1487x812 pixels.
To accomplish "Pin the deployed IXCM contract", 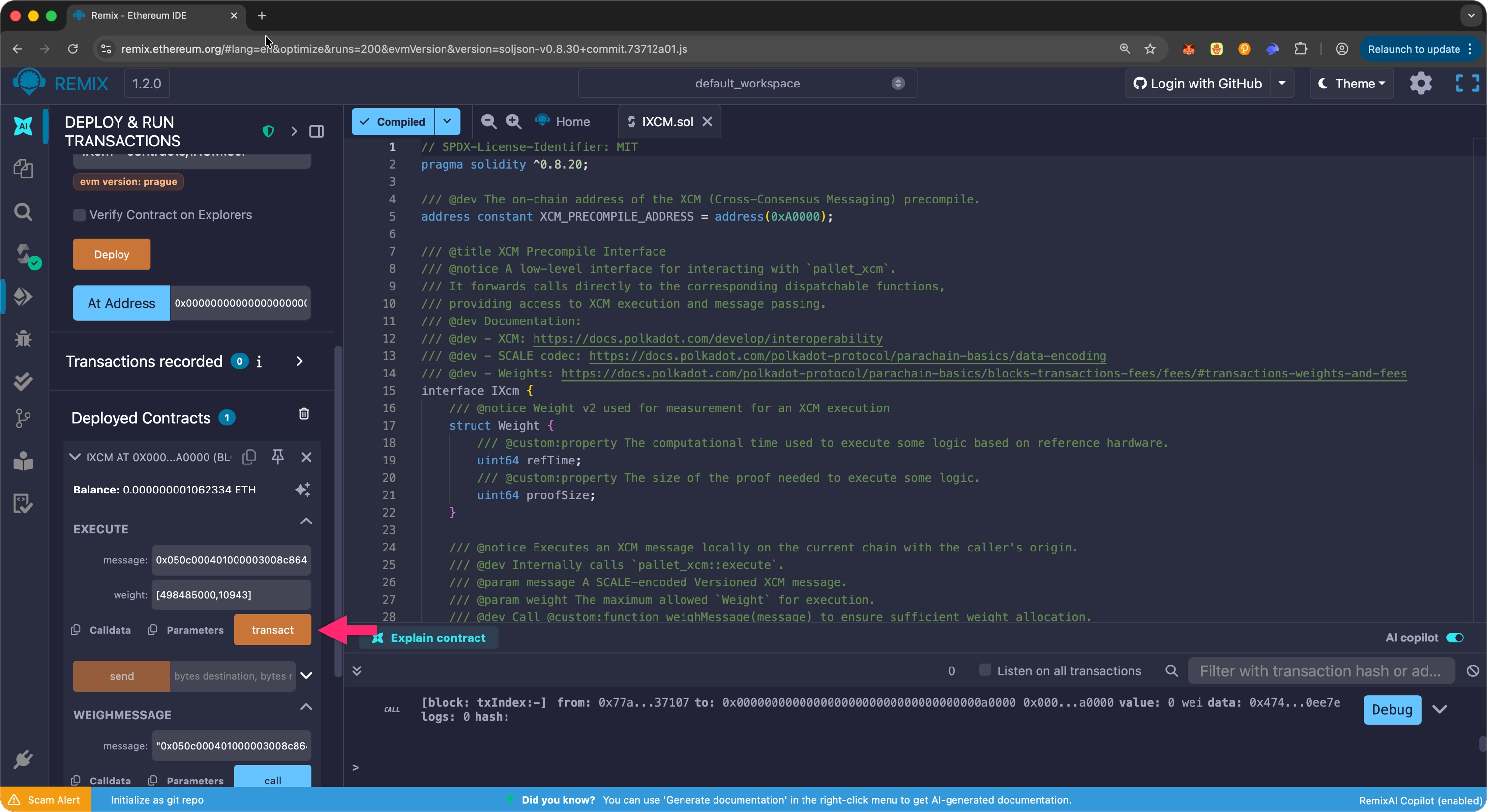I will click(278, 457).
